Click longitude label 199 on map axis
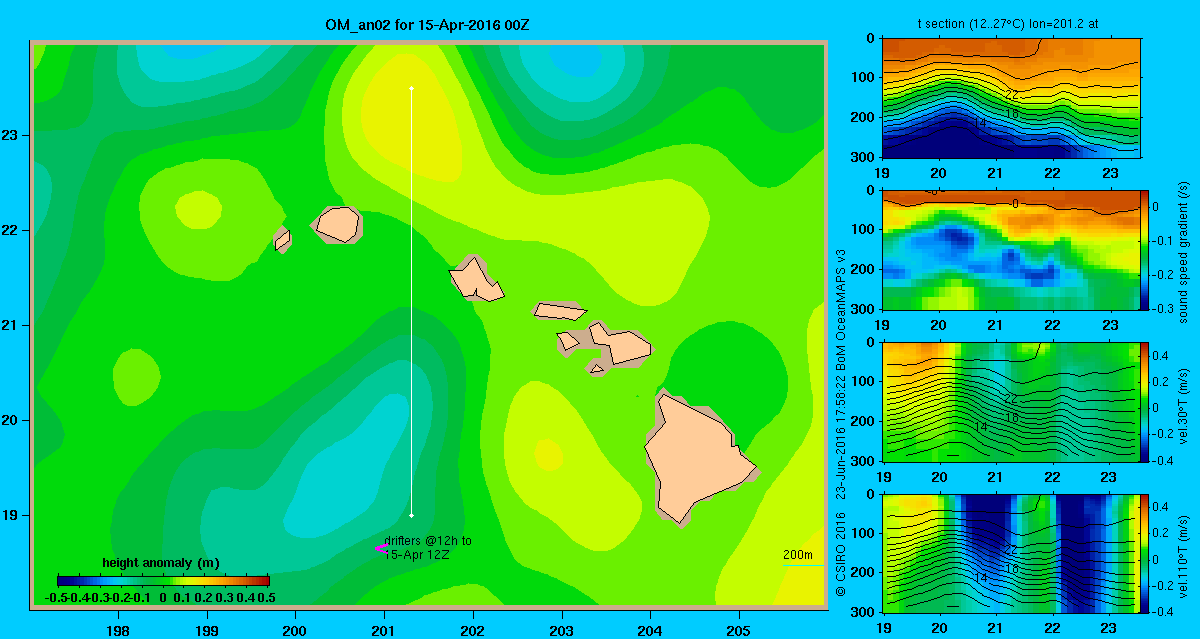This screenshot has width=1200, height=639. (207, 630)
